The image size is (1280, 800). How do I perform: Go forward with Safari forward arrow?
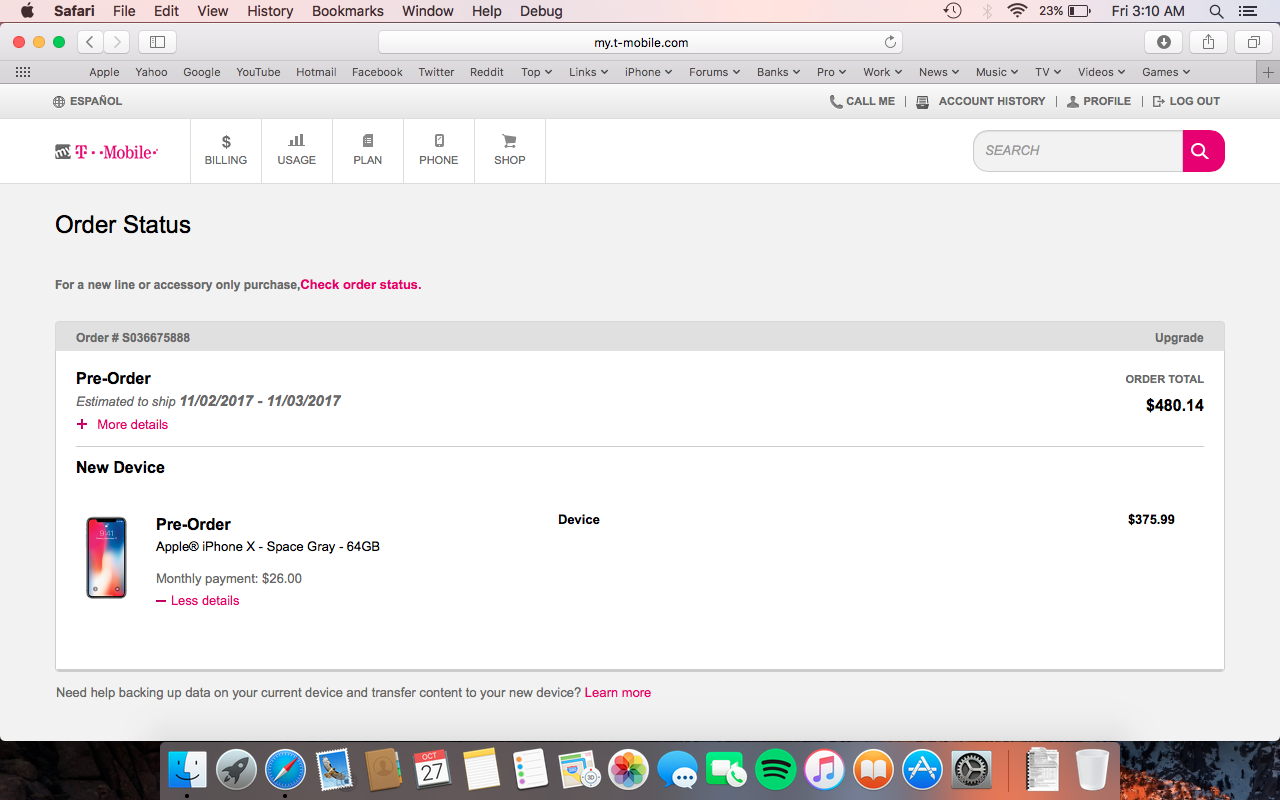pos(117,42)
